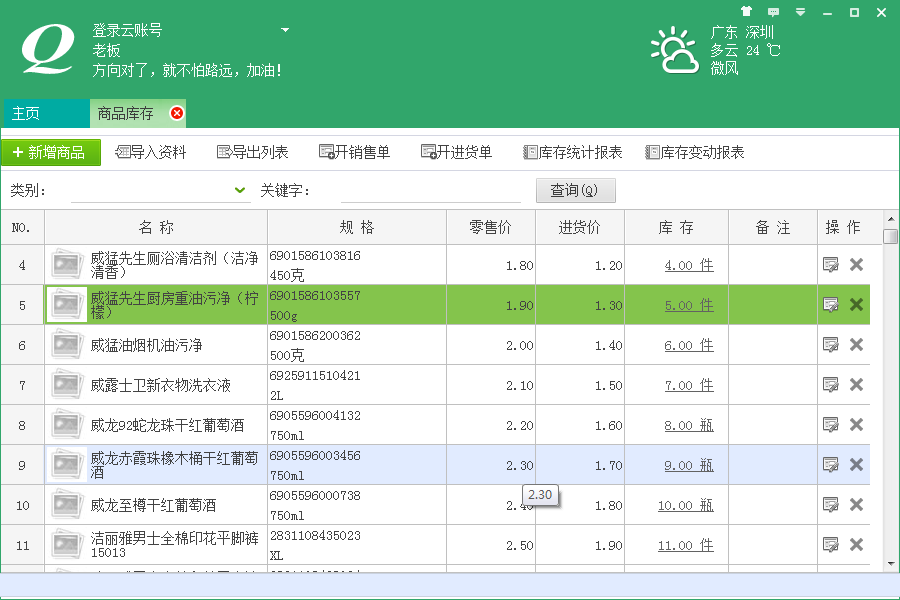This screenshot has width=900, height=600.
Task: Open stock link 10.00 瓶
Action: tap(685, 505)
